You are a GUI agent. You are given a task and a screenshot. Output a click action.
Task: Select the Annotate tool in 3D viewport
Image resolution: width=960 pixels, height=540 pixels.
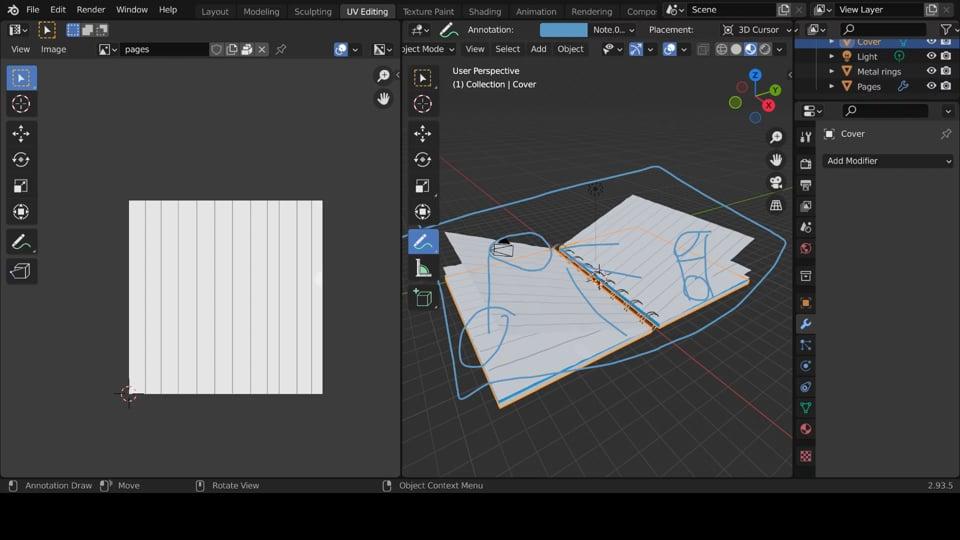coord(422,242)
